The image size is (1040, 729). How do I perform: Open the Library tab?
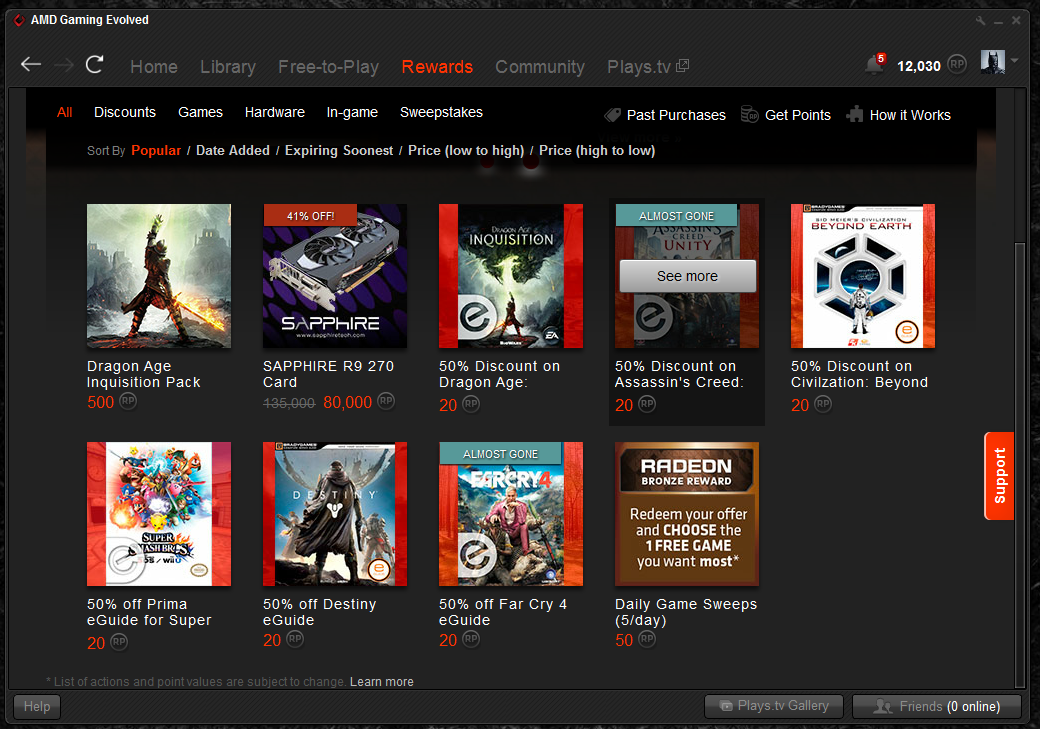pos(228,67)
